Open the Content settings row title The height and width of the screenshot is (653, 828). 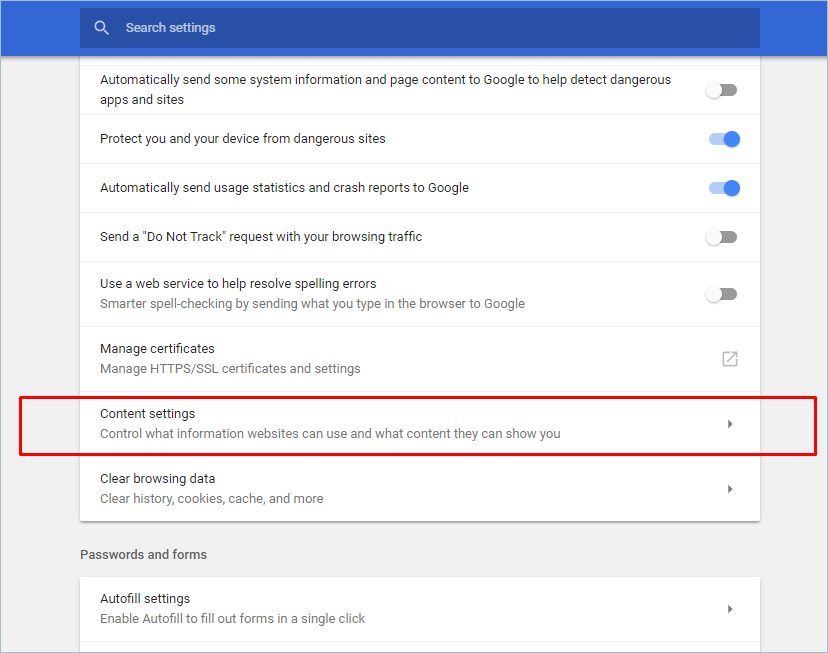147,414
